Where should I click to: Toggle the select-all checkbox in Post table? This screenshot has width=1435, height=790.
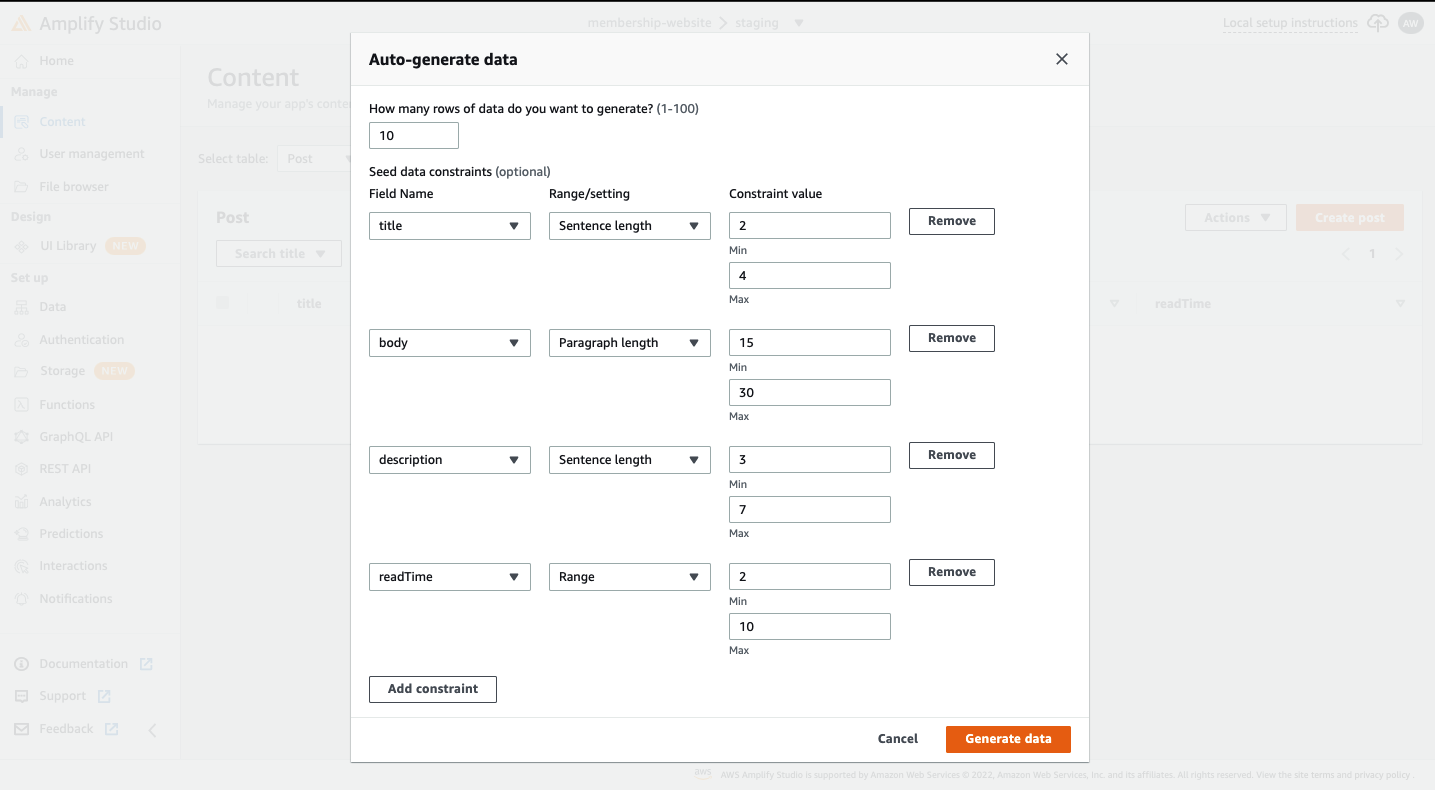tap(223, 303)
